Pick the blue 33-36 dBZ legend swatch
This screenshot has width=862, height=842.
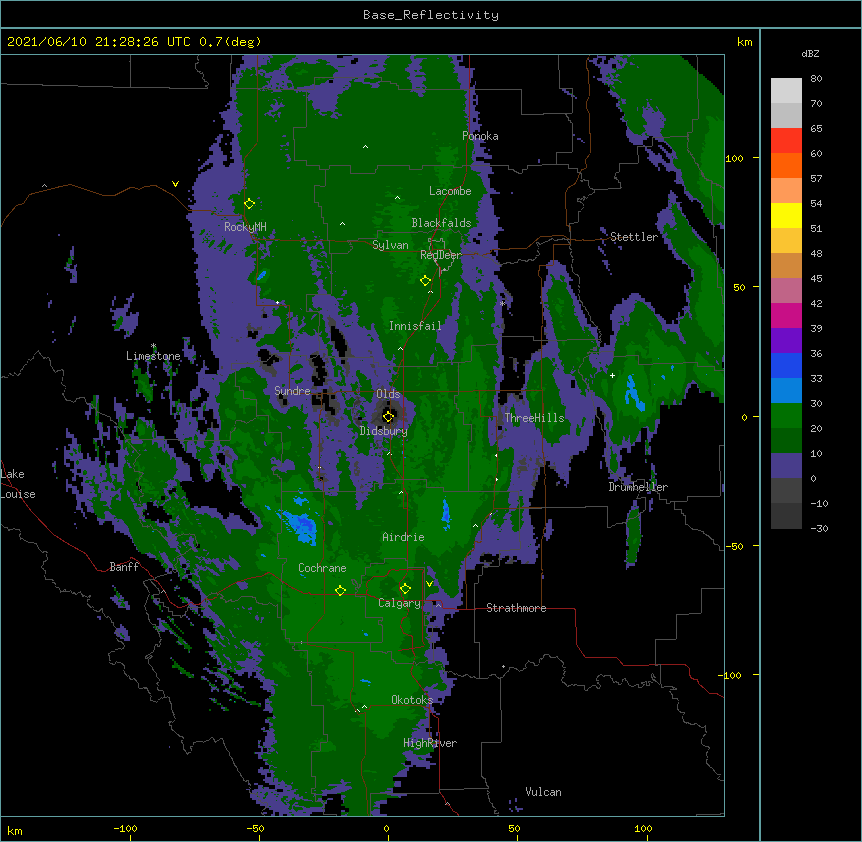[x=786, y=365]
